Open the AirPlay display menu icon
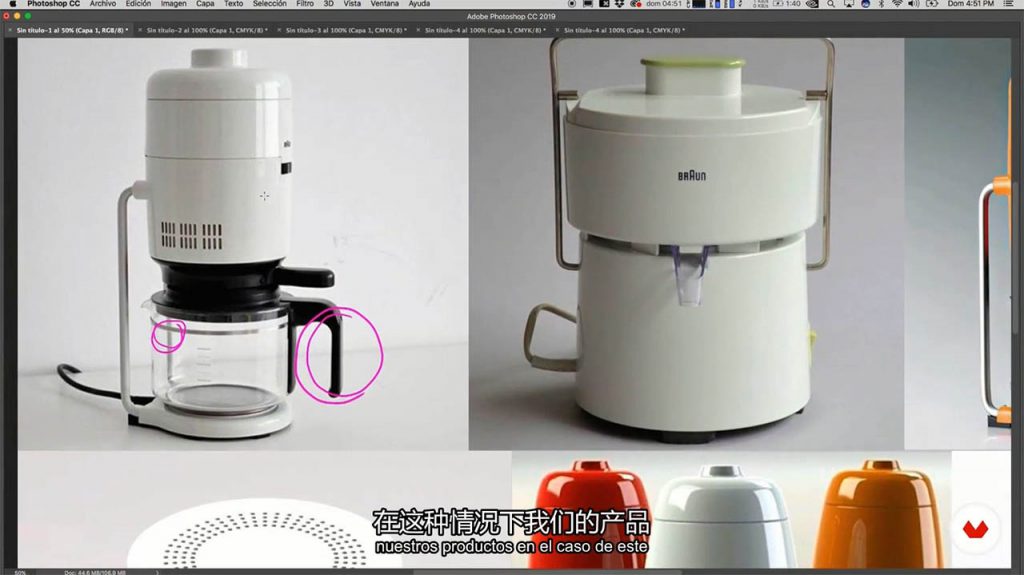The height and width of the screenshot is (575, 1024). pyautogui.click(x=848, y=4)
